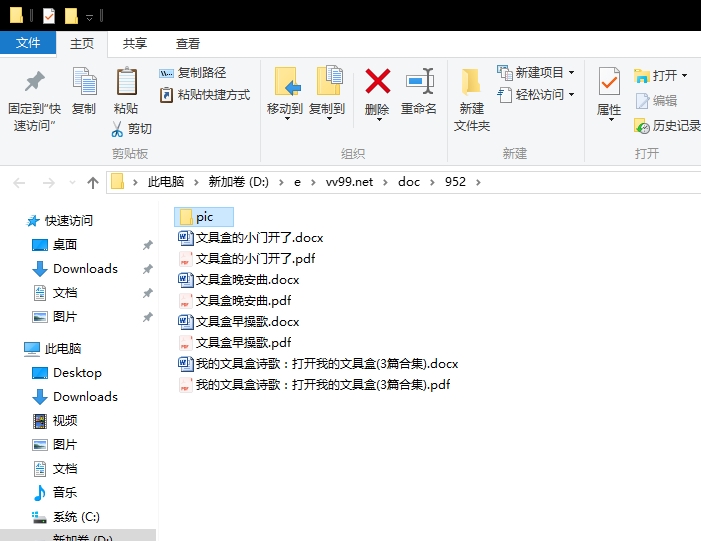Click the New folder (新建文件夹) icon
Screen dimensions: 701x541
pyautogui.click(x=471, y=81)
